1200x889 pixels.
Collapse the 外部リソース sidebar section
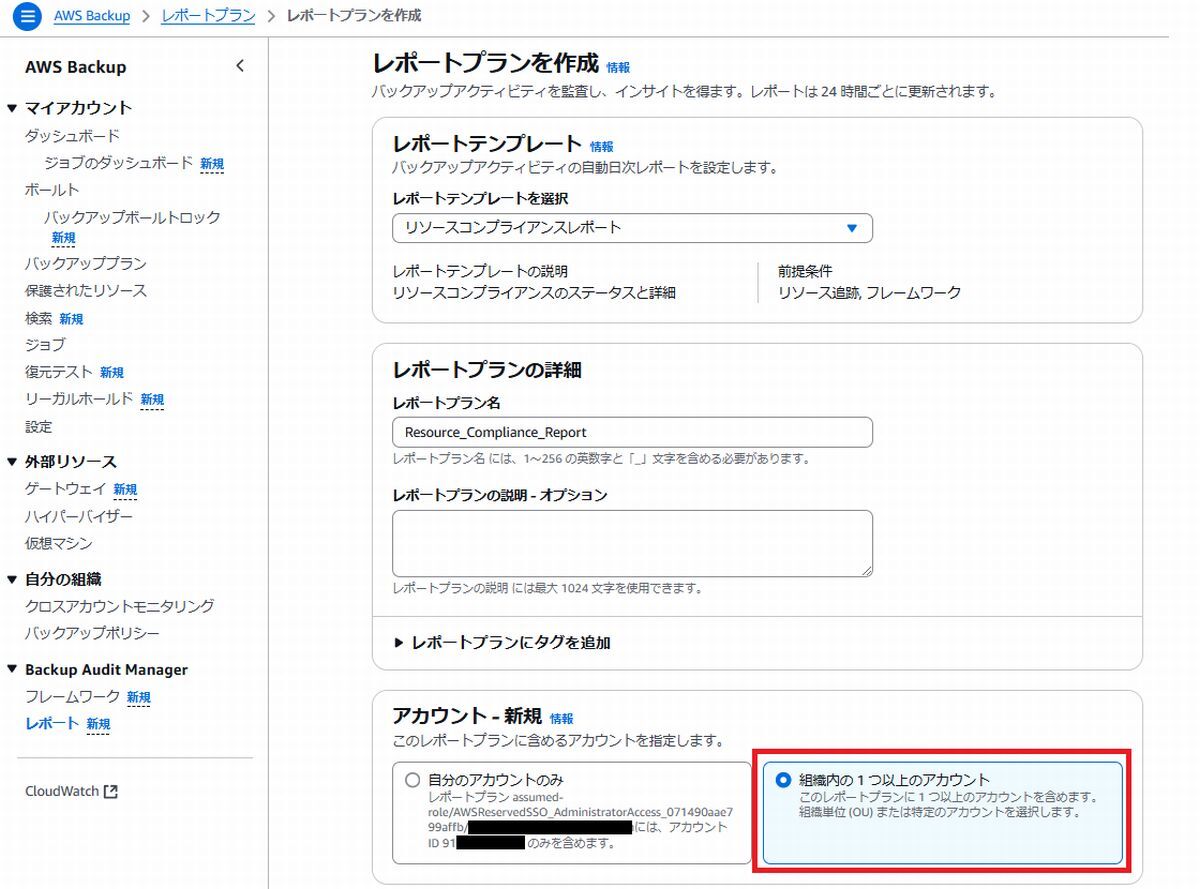[12, 462]
